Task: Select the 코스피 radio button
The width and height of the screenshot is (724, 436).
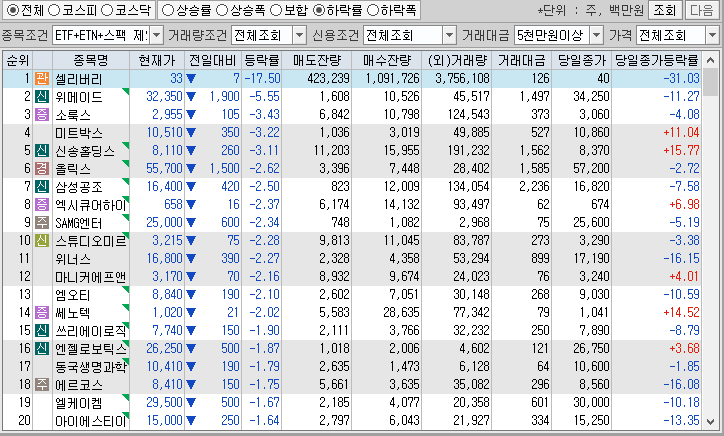Action: [x=54, y=10]
